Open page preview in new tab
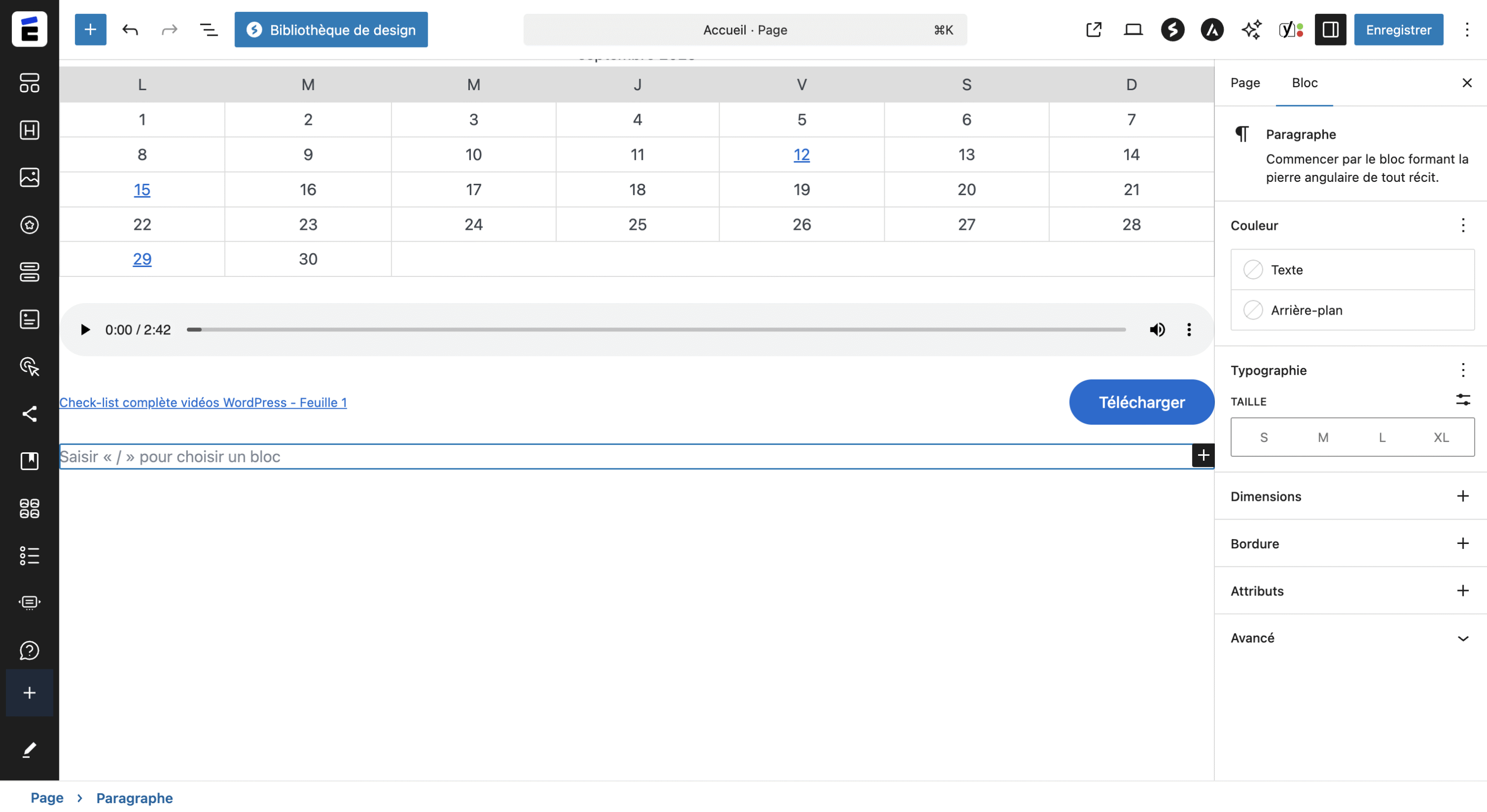This screenshot has width=1487, height=812. (1093, 29)
